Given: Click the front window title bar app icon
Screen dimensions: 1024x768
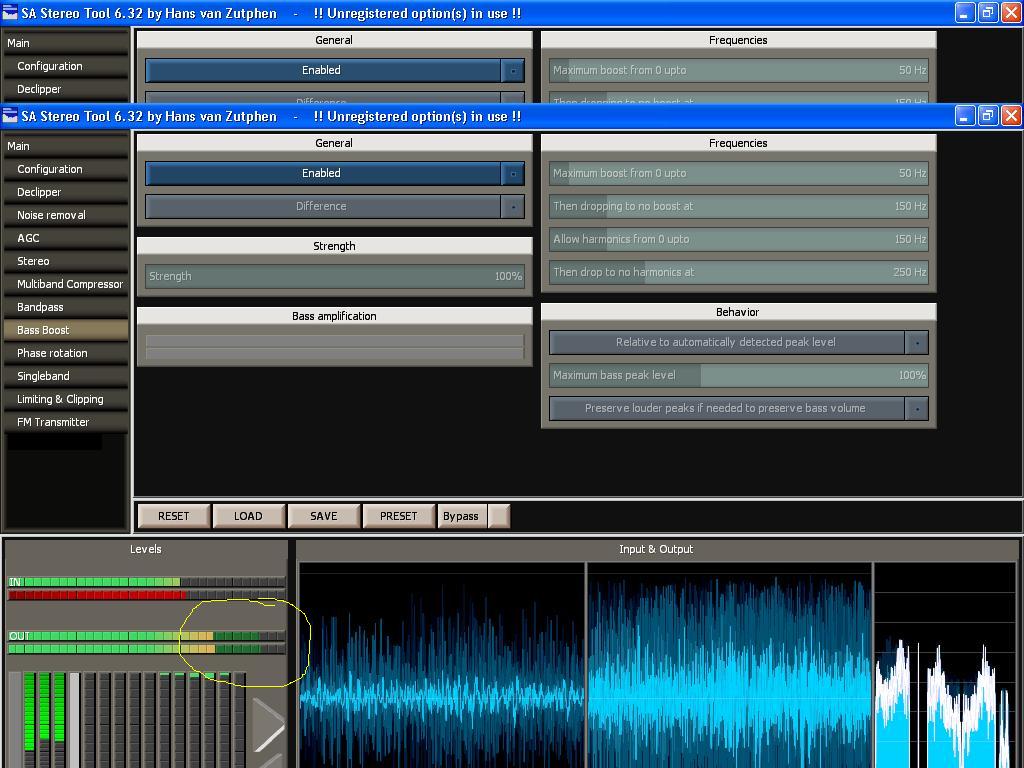Looking at the screenshot, I should pyautogui.click(x=10, y=116).
